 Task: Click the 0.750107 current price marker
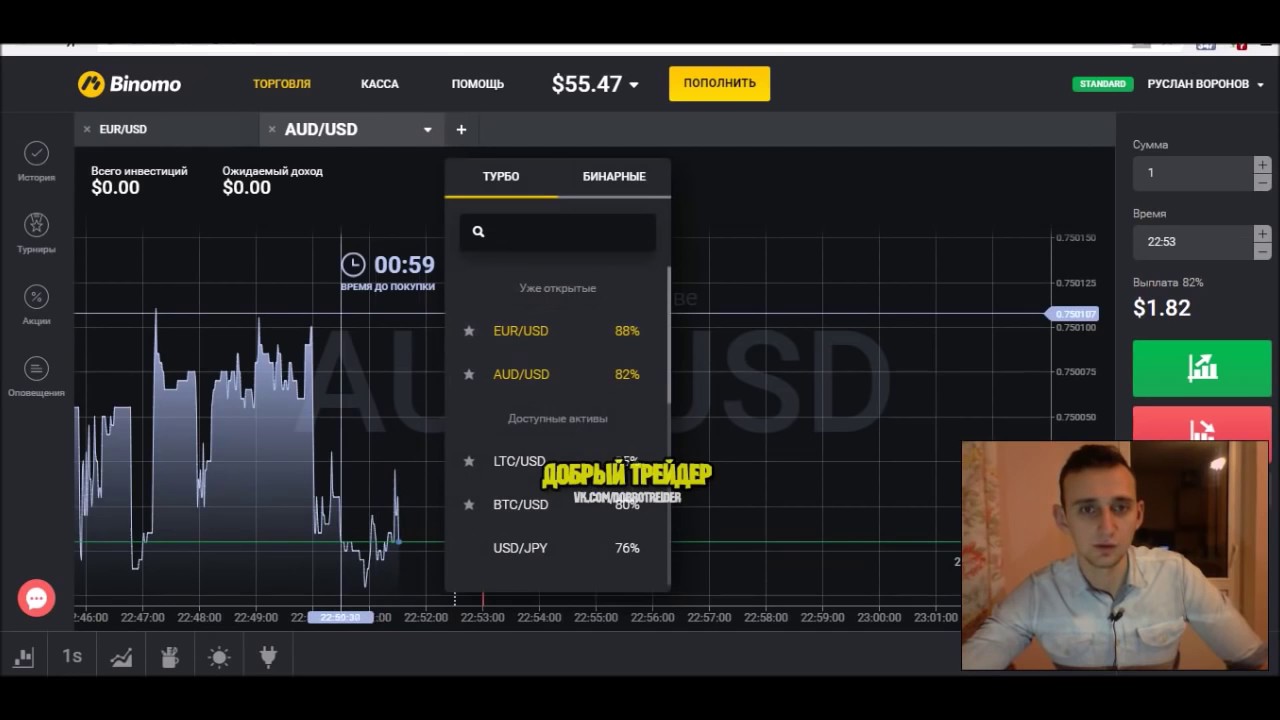tap(1072, 314)
